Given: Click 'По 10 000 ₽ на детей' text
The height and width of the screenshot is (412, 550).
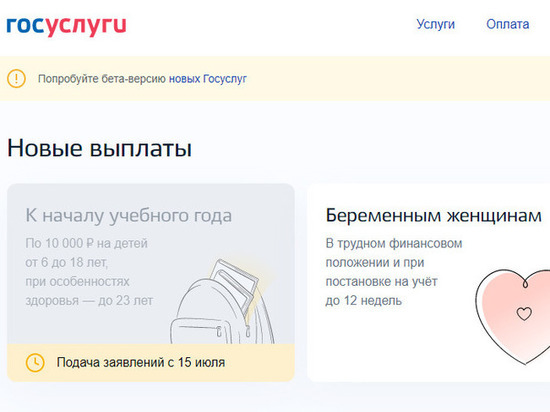Looking at the screenshot, I should coord(86,243).
